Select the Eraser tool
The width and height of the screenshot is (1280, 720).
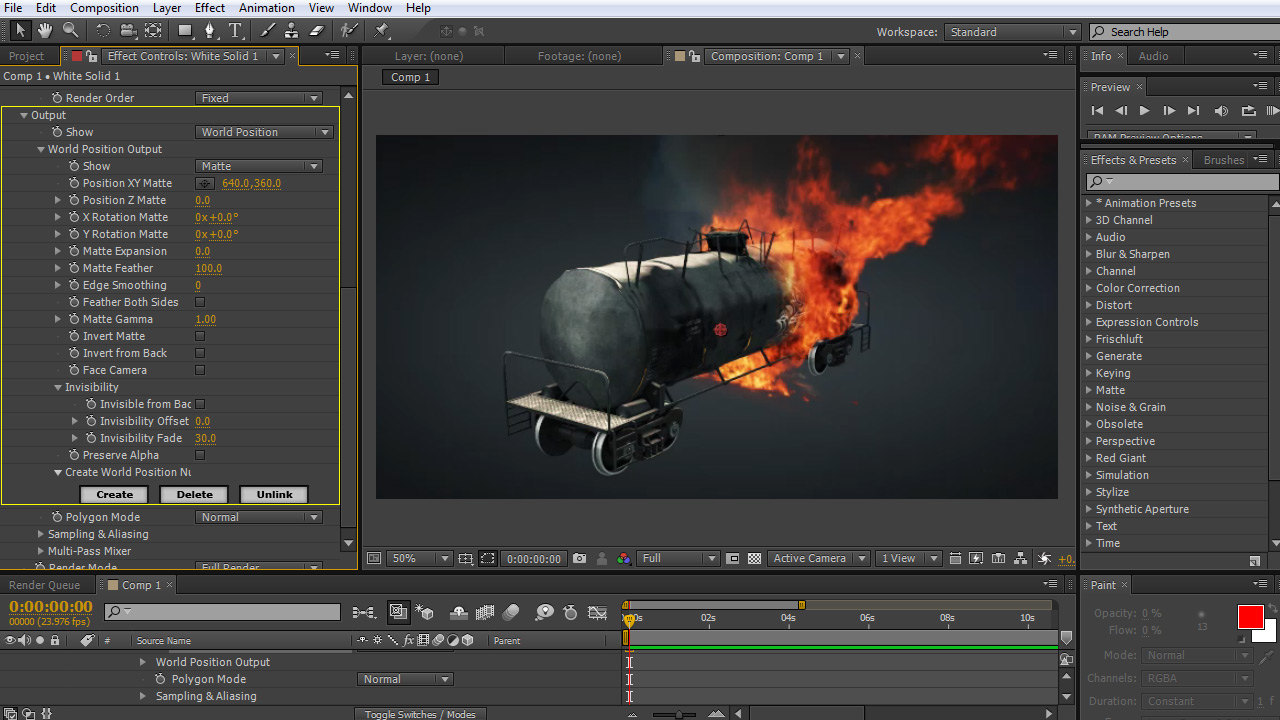(x=317, y=31)
